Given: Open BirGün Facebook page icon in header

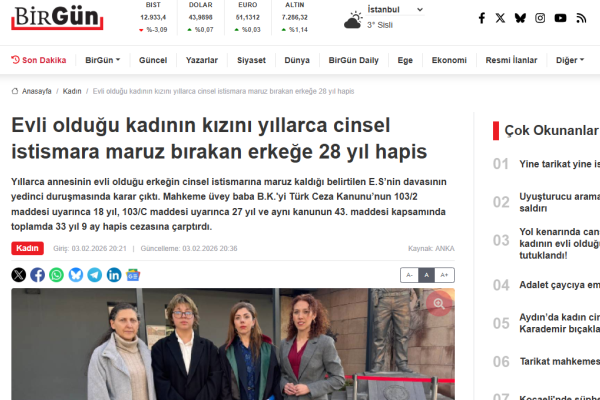Looking at the screenshot, I should (x=482, y=18).
